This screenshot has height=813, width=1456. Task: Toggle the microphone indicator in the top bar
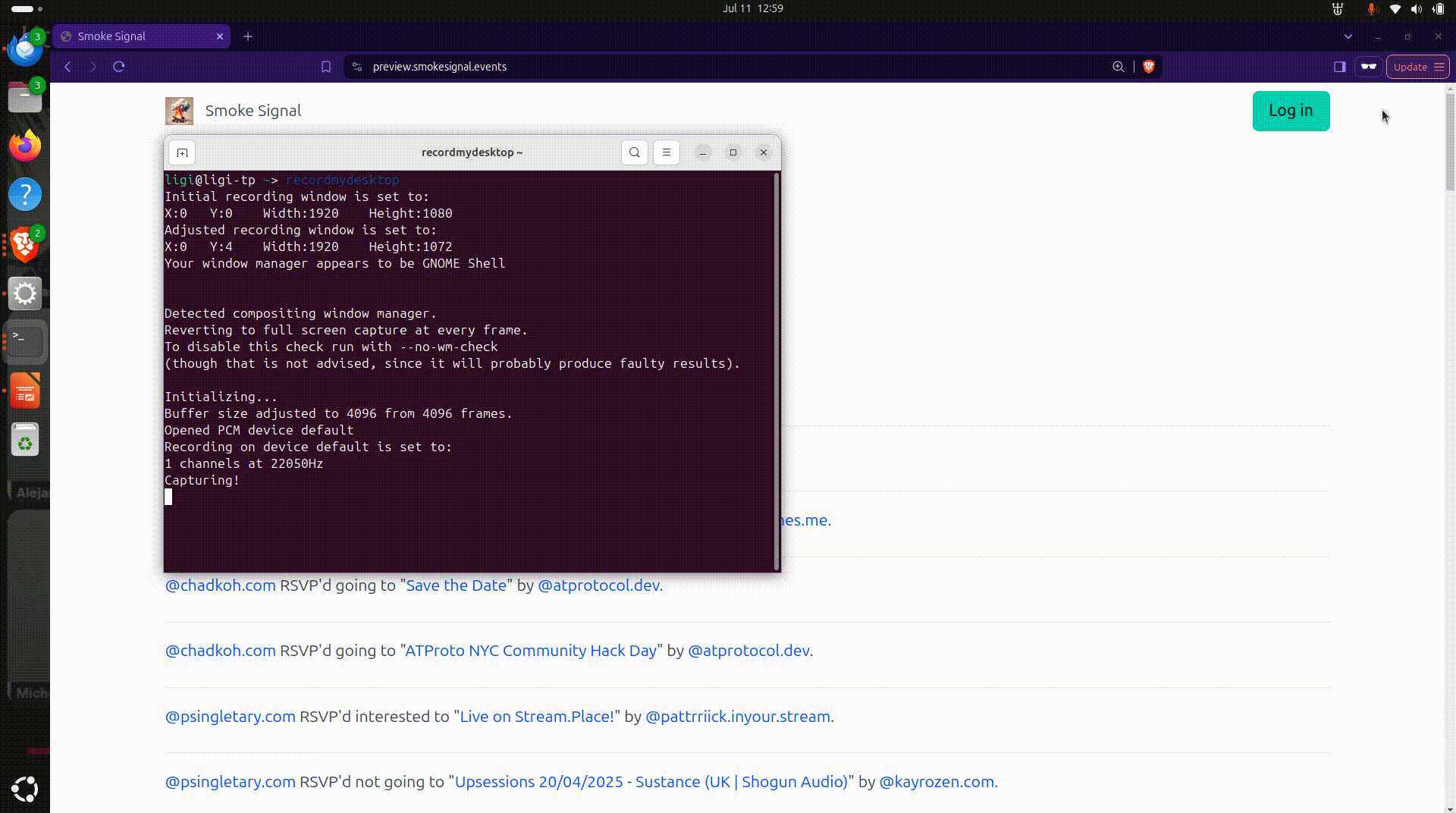1372,9
